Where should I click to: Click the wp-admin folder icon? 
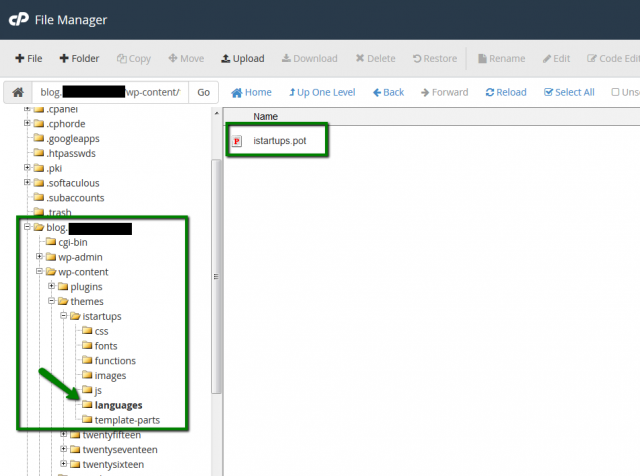click(51, 257)
